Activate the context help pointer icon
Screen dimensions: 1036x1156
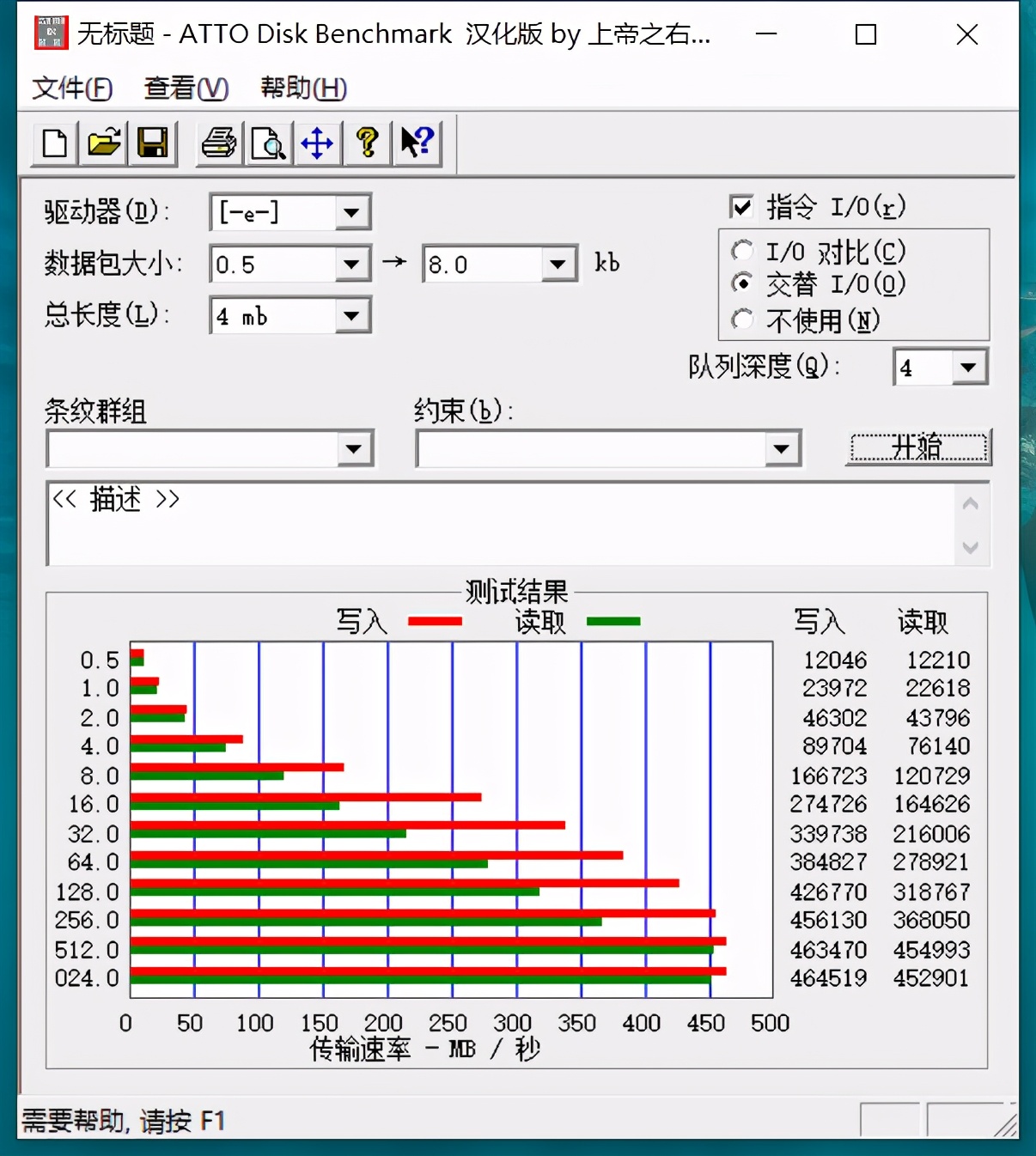(417, 143)
